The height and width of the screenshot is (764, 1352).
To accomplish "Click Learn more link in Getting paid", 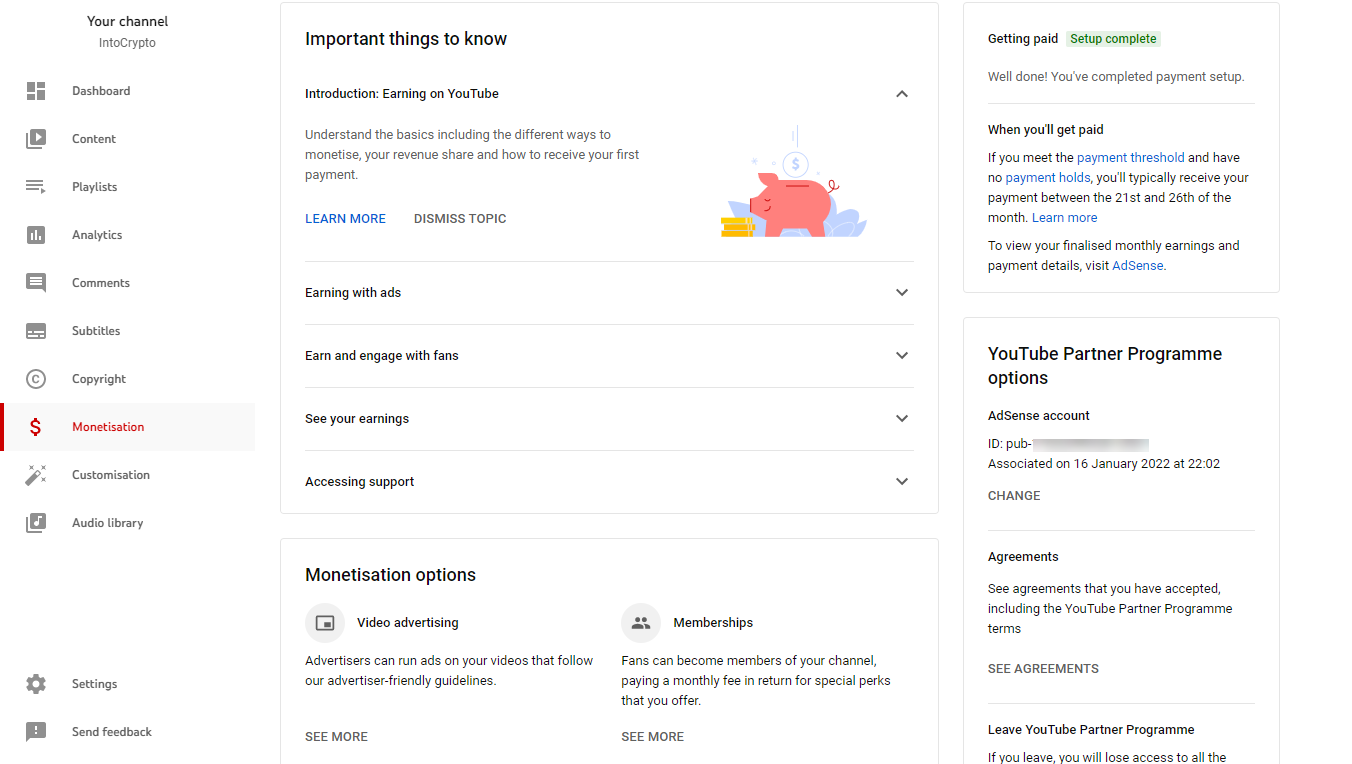I will click(1064, 218).
